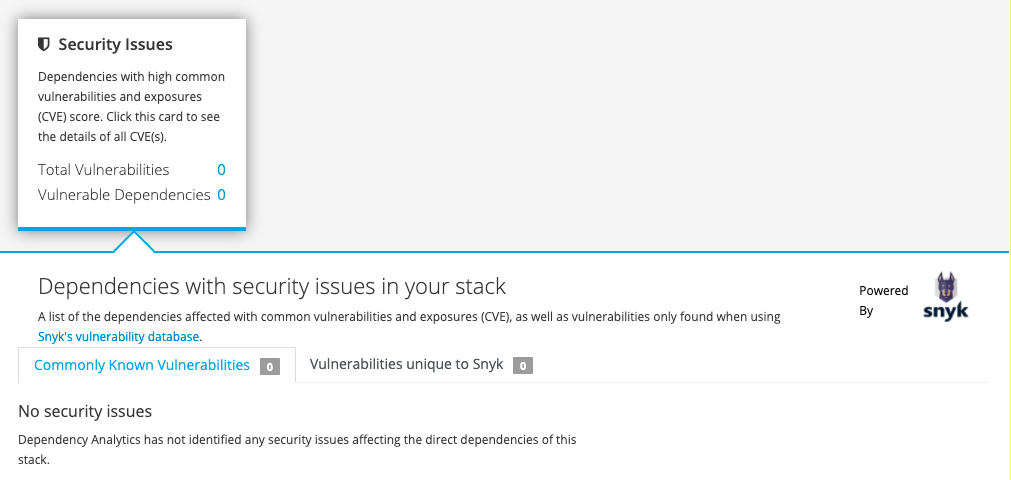
Task: Click the count badge on Commonly Known Vulnerabilities
Action: 270,366
